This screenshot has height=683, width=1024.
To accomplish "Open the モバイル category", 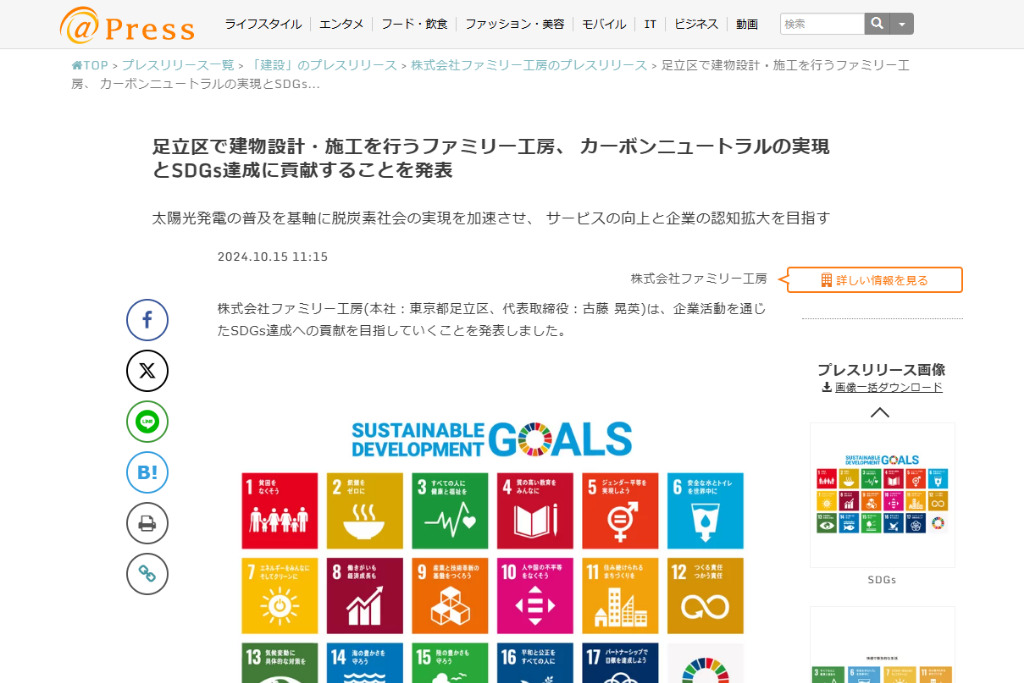I will 603,24.
